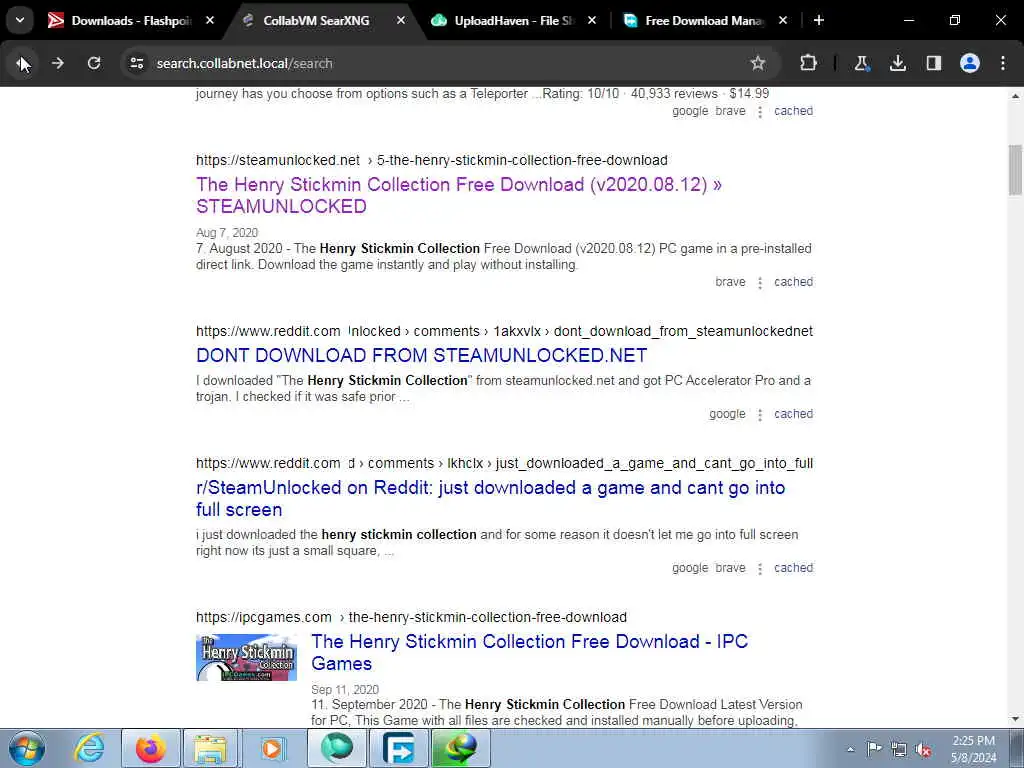Go forward to the next page

pyautogui.click(x=58, y=63)
